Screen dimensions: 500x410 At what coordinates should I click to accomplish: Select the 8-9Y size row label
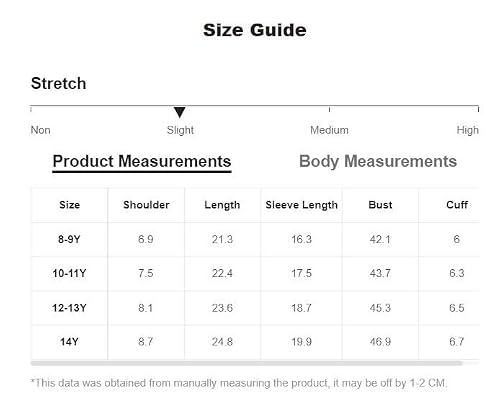coord(69,239)
